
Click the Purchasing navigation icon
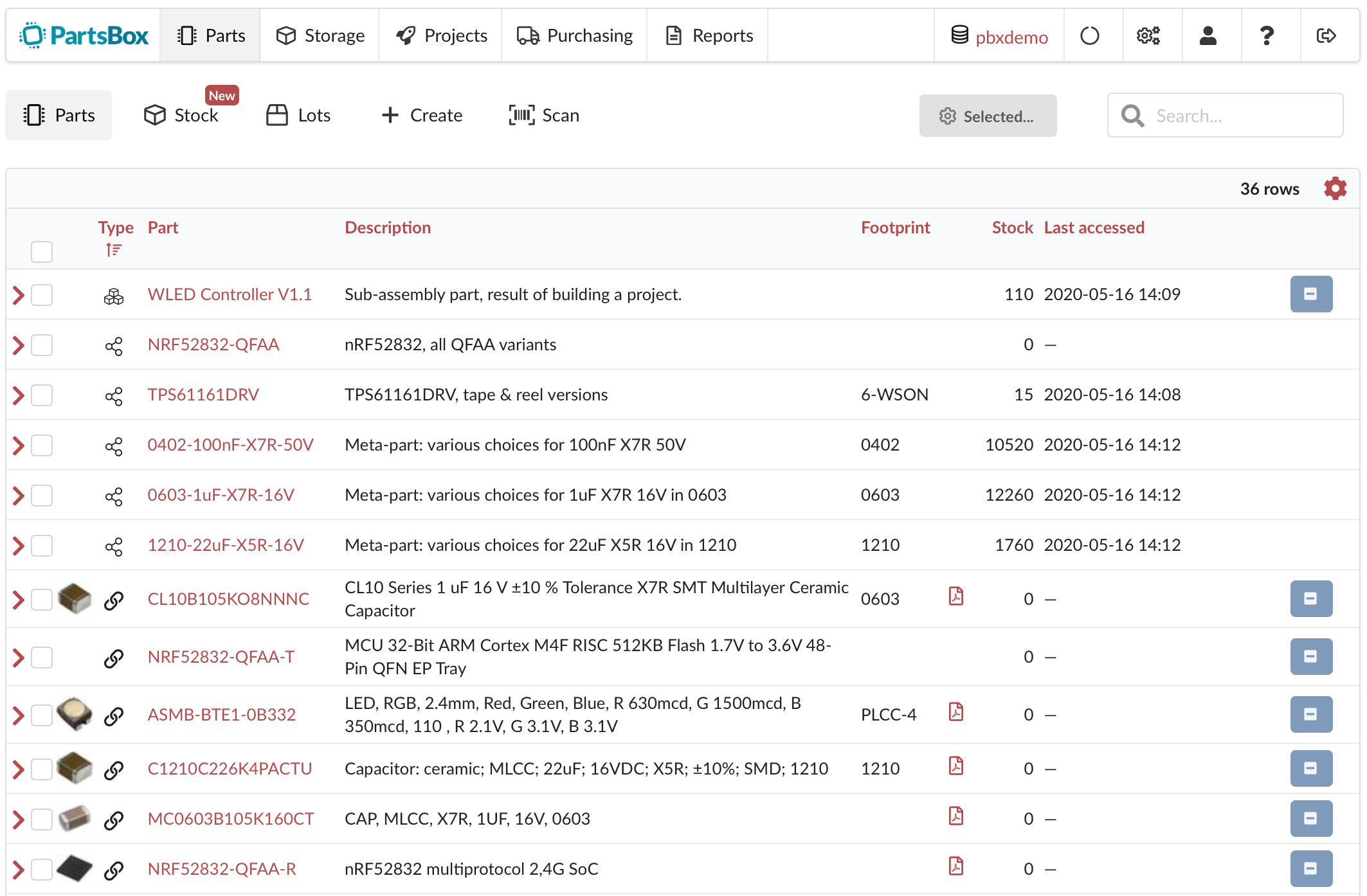point(525,34)
